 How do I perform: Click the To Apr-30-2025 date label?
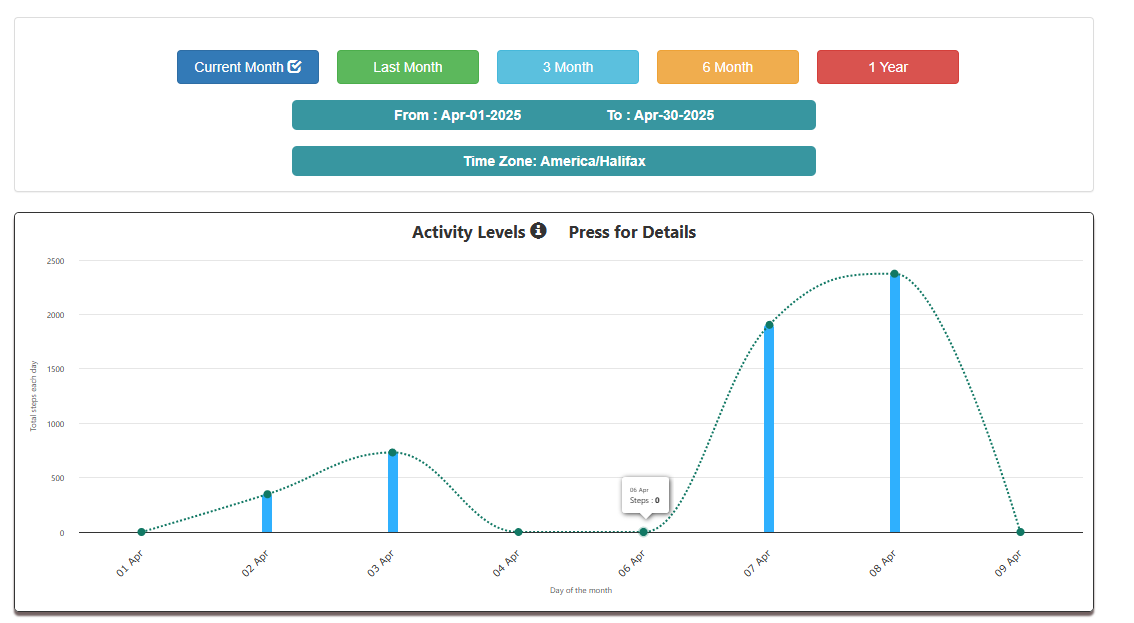(x=660, y=115)
